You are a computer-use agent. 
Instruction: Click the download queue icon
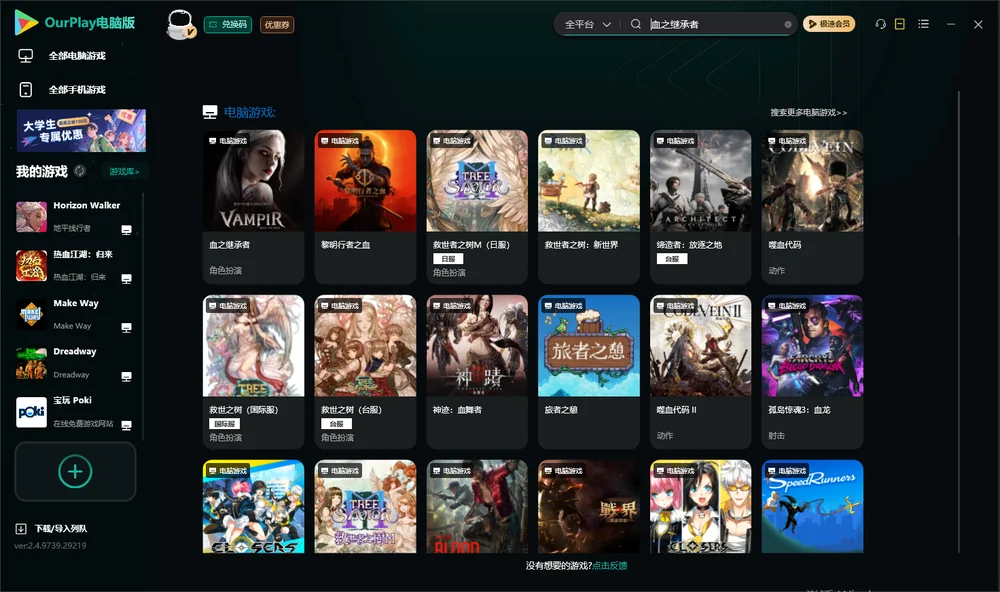[21, 529]
